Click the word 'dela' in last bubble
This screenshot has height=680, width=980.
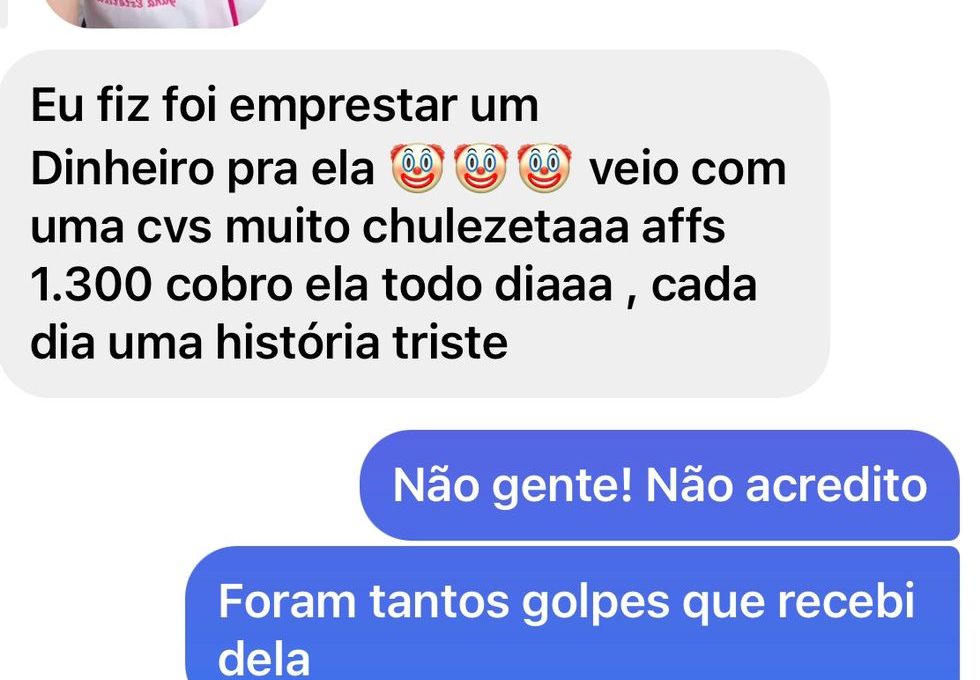coord(264,658)
